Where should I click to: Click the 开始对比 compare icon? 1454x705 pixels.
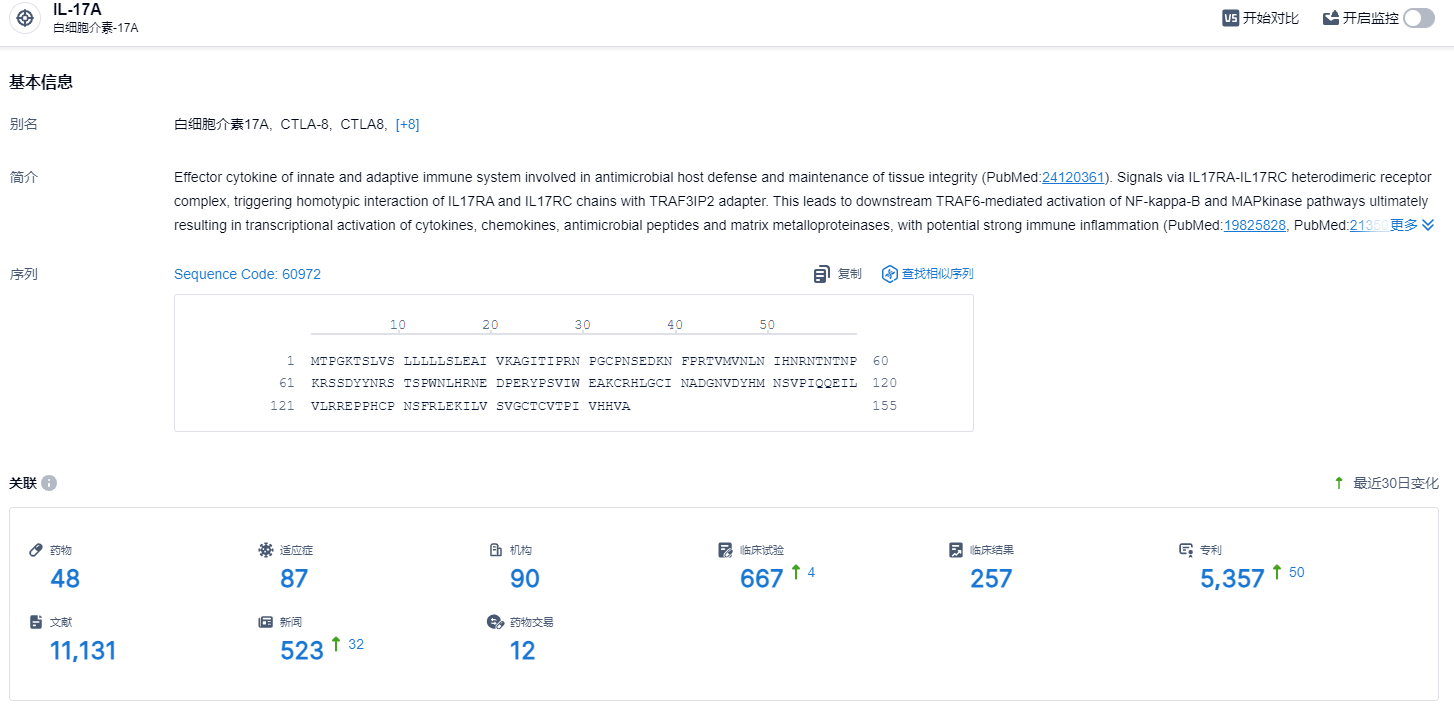pyautogui.click(x=1230, y=18)
